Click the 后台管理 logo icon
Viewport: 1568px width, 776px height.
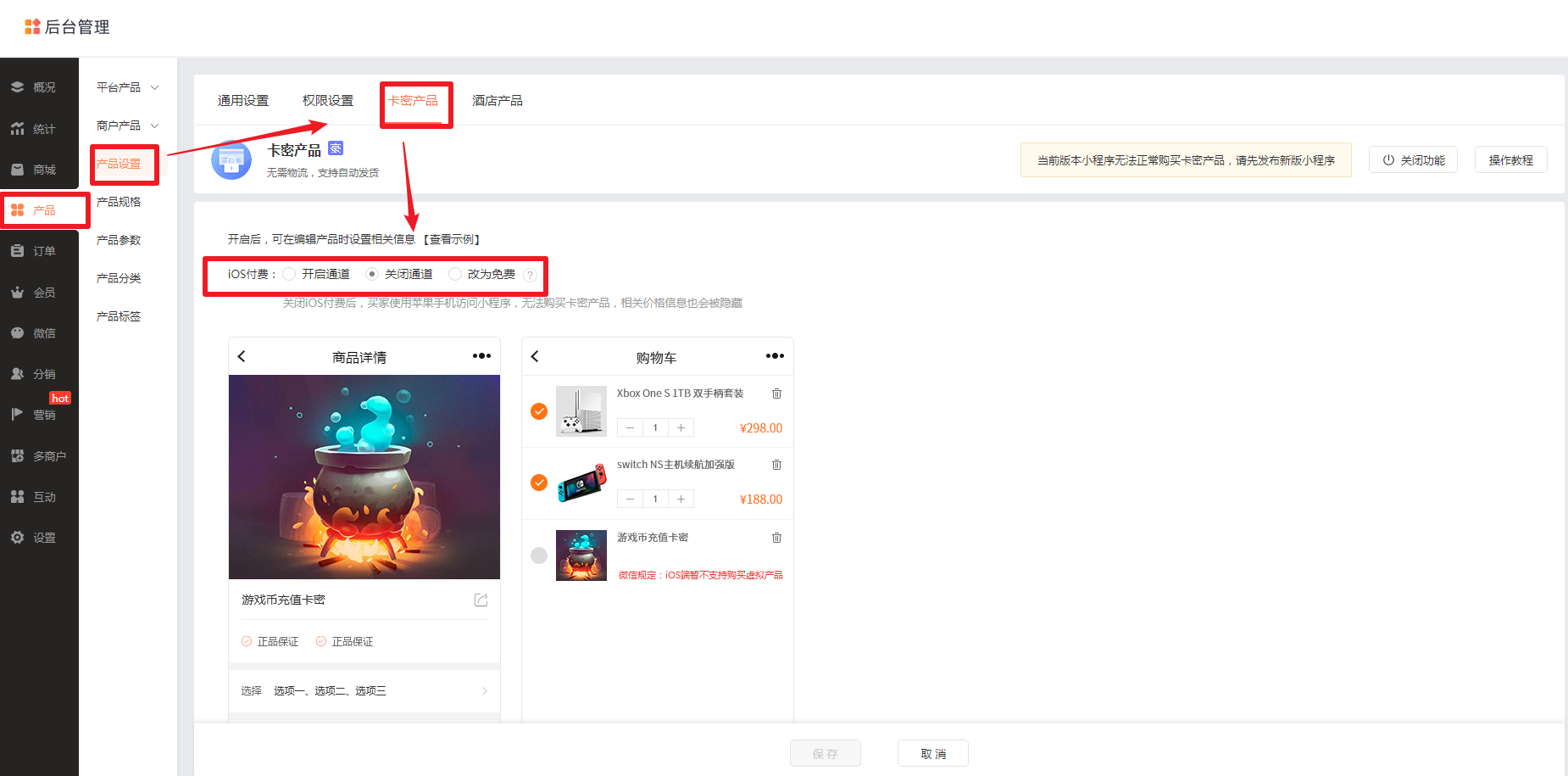point(32,27)
